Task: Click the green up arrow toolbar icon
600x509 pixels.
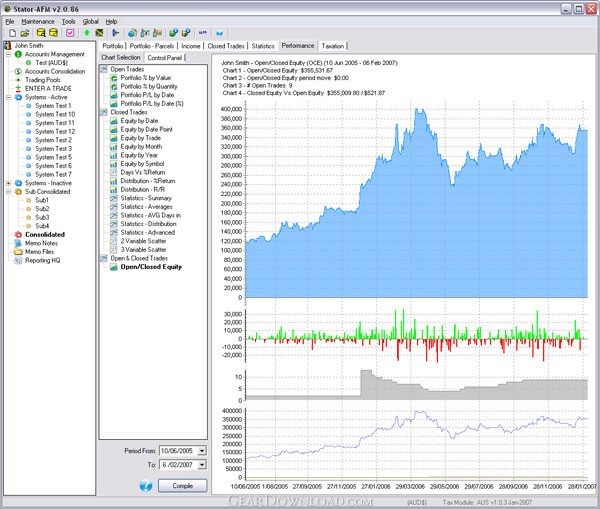Action: tap(86, 33)
